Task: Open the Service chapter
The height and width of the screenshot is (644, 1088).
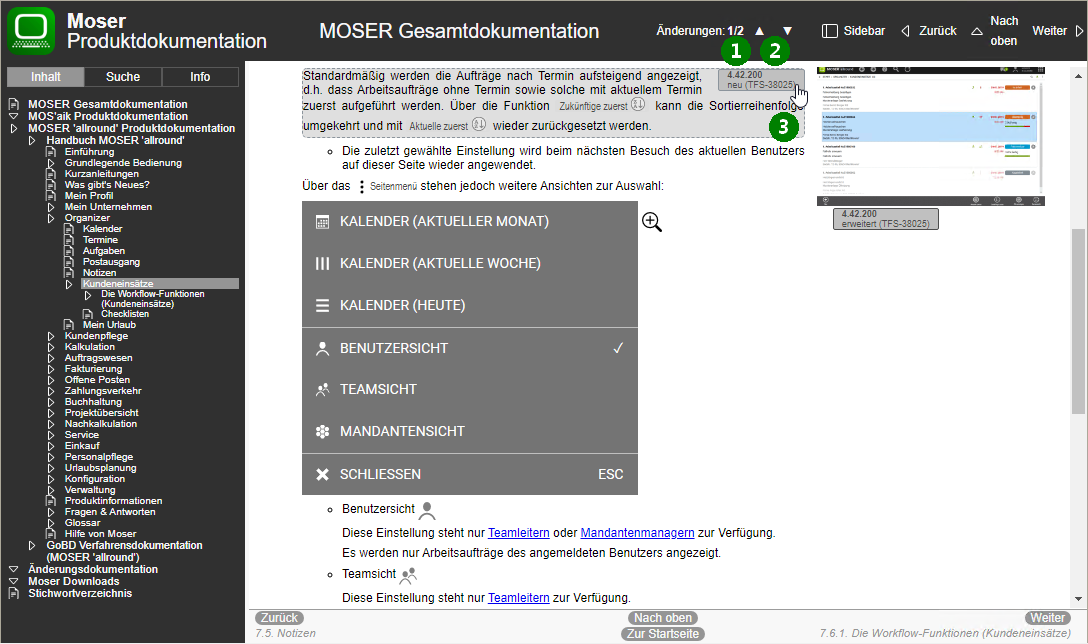Action: (82, 435)
